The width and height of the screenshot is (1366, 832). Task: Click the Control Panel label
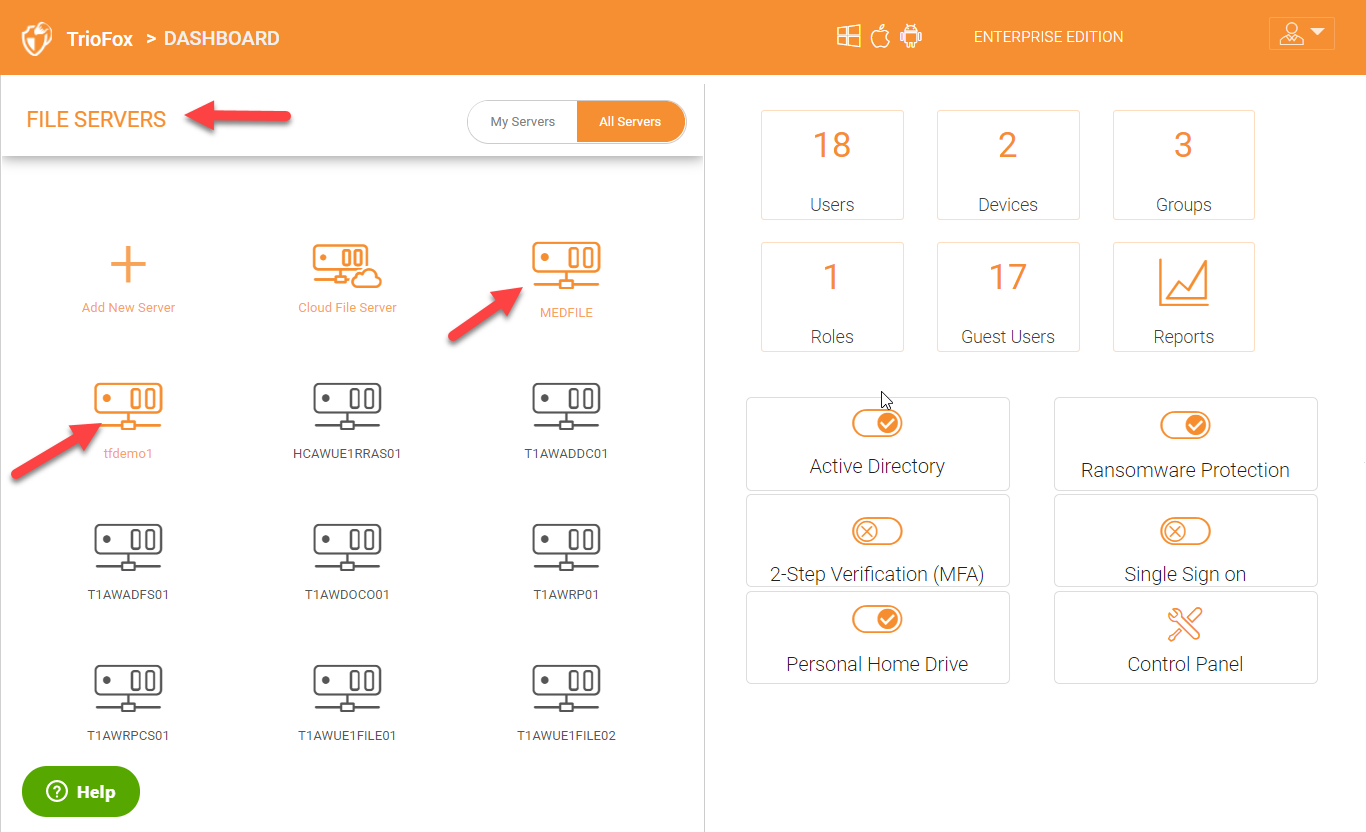tap(1185, 664)
